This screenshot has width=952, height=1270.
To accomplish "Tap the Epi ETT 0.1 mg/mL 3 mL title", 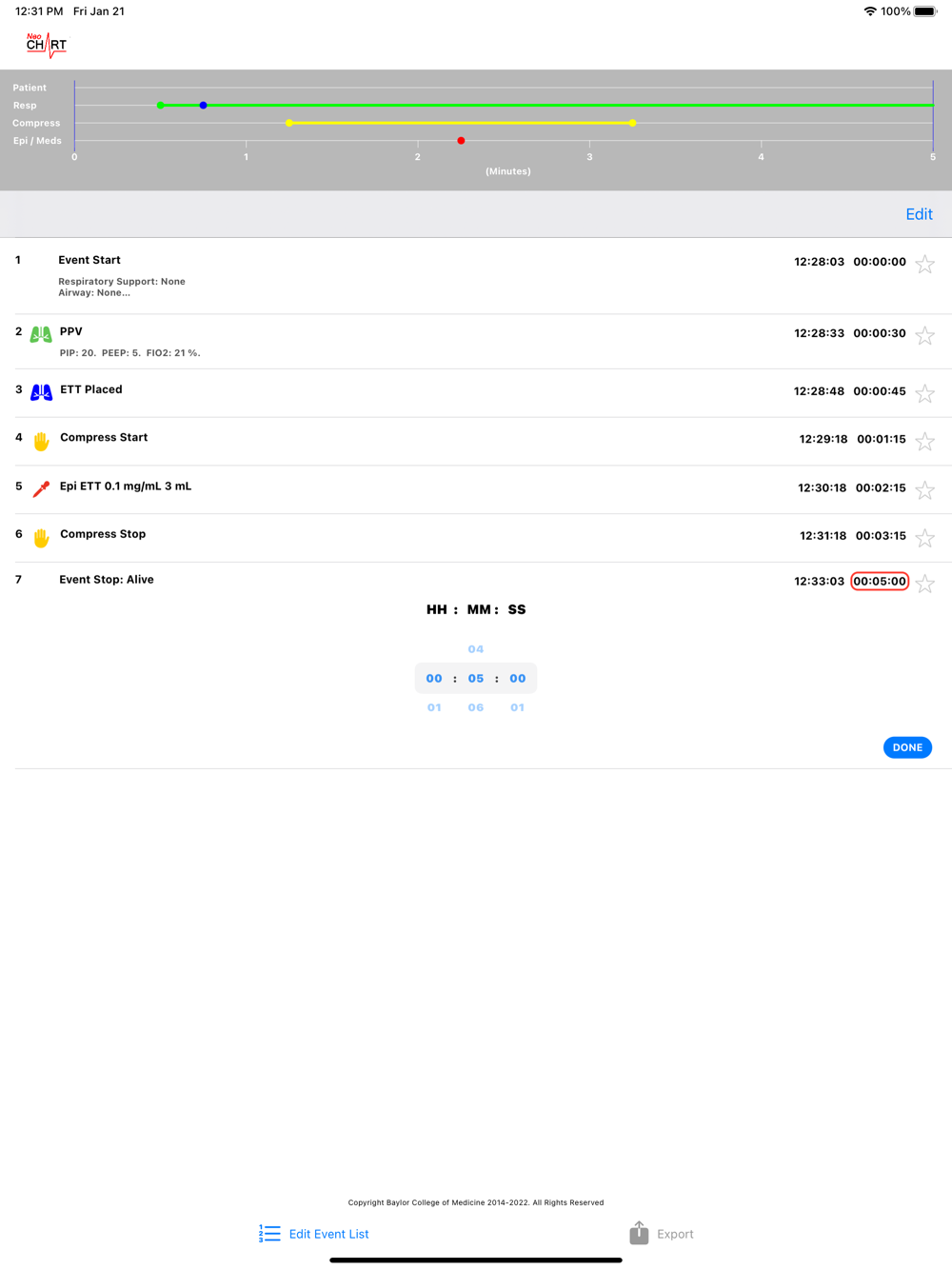I will pos(126,486).
